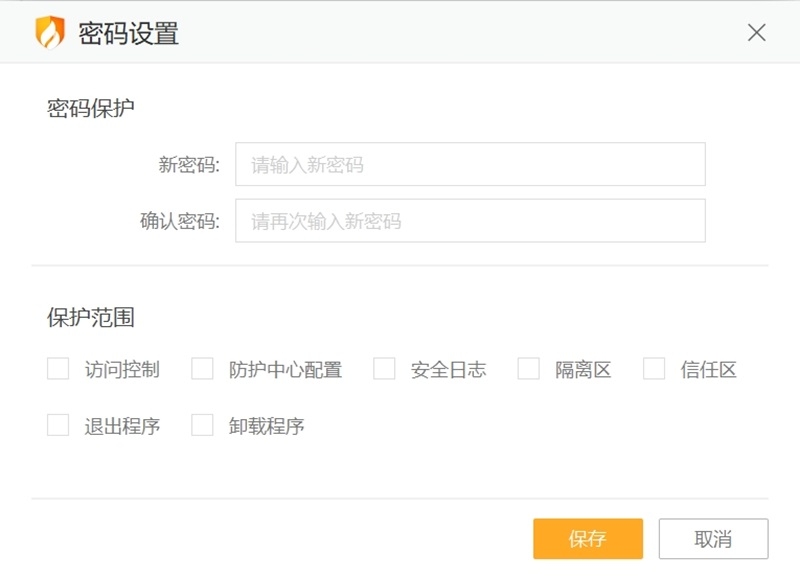Click the 新密码 label text
The height and width of the screenshot is (577, 800).
pyautogui.click(x=186, y=165)
